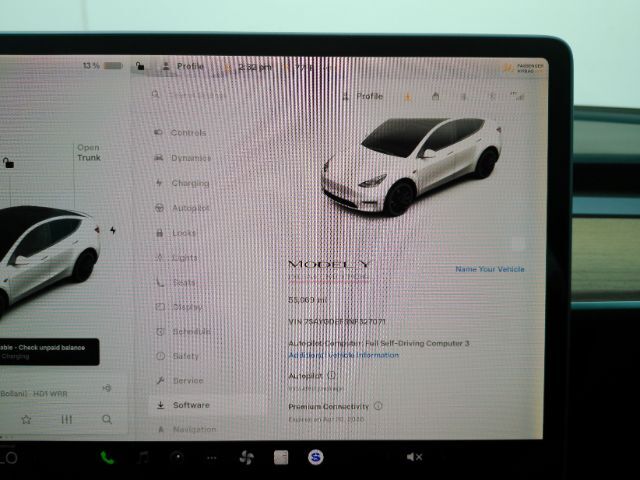640x480 pixels.
Task: Open the media equalizer icon
Action: (67, 420)
